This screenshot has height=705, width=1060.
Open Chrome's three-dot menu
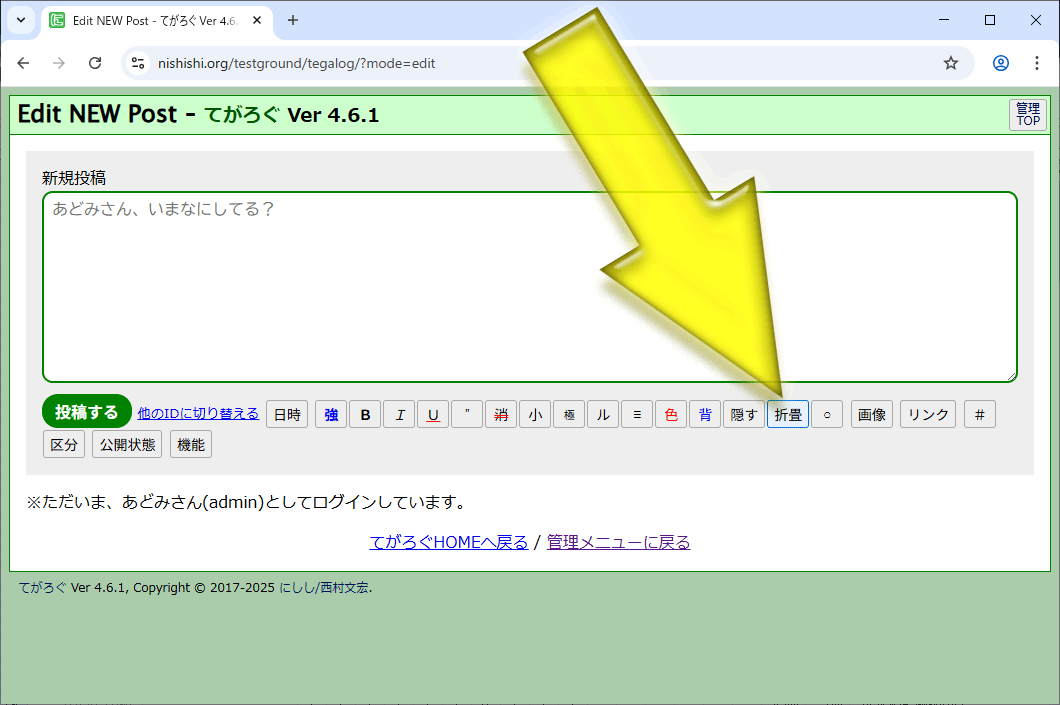point(1037,63)
